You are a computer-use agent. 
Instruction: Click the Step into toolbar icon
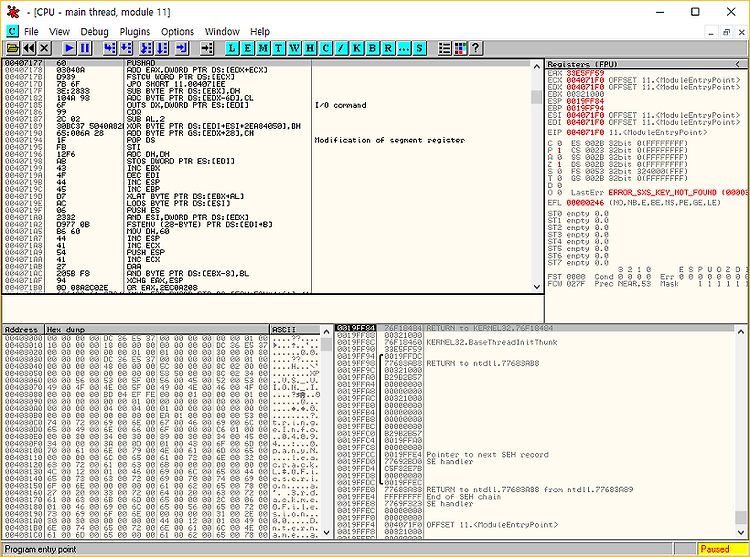point(110,48)
